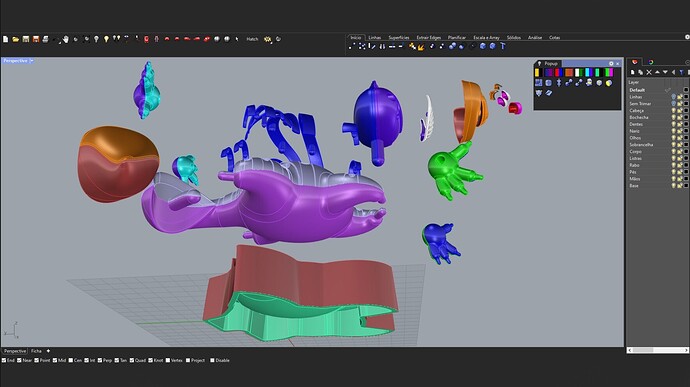
Task: Open the Cotas ribbon tab
Action: pyautogui.click(x=554, y=37)
